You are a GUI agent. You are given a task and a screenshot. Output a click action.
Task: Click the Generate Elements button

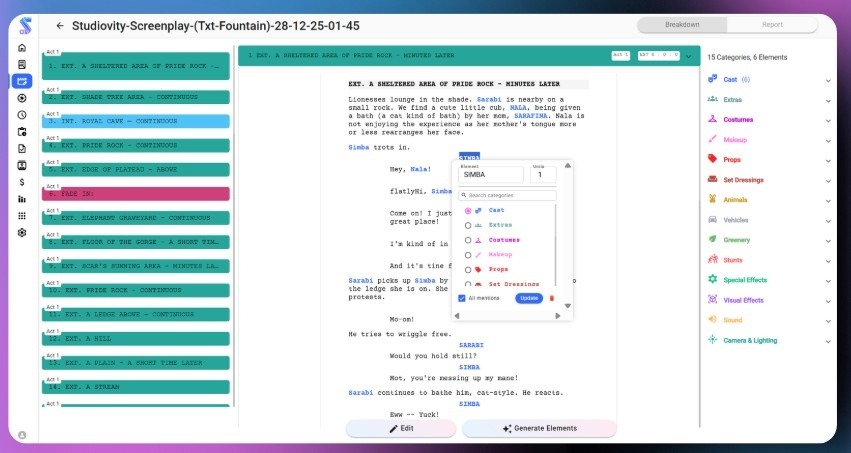[539, 429]
